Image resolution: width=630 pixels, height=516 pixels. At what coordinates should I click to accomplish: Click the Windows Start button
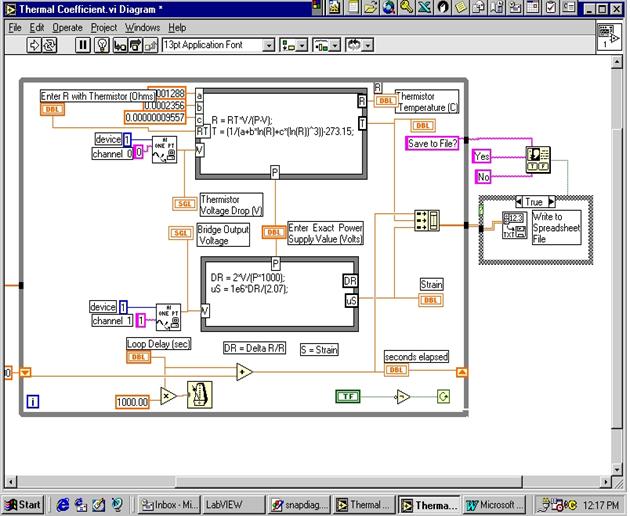coord(23,505)
